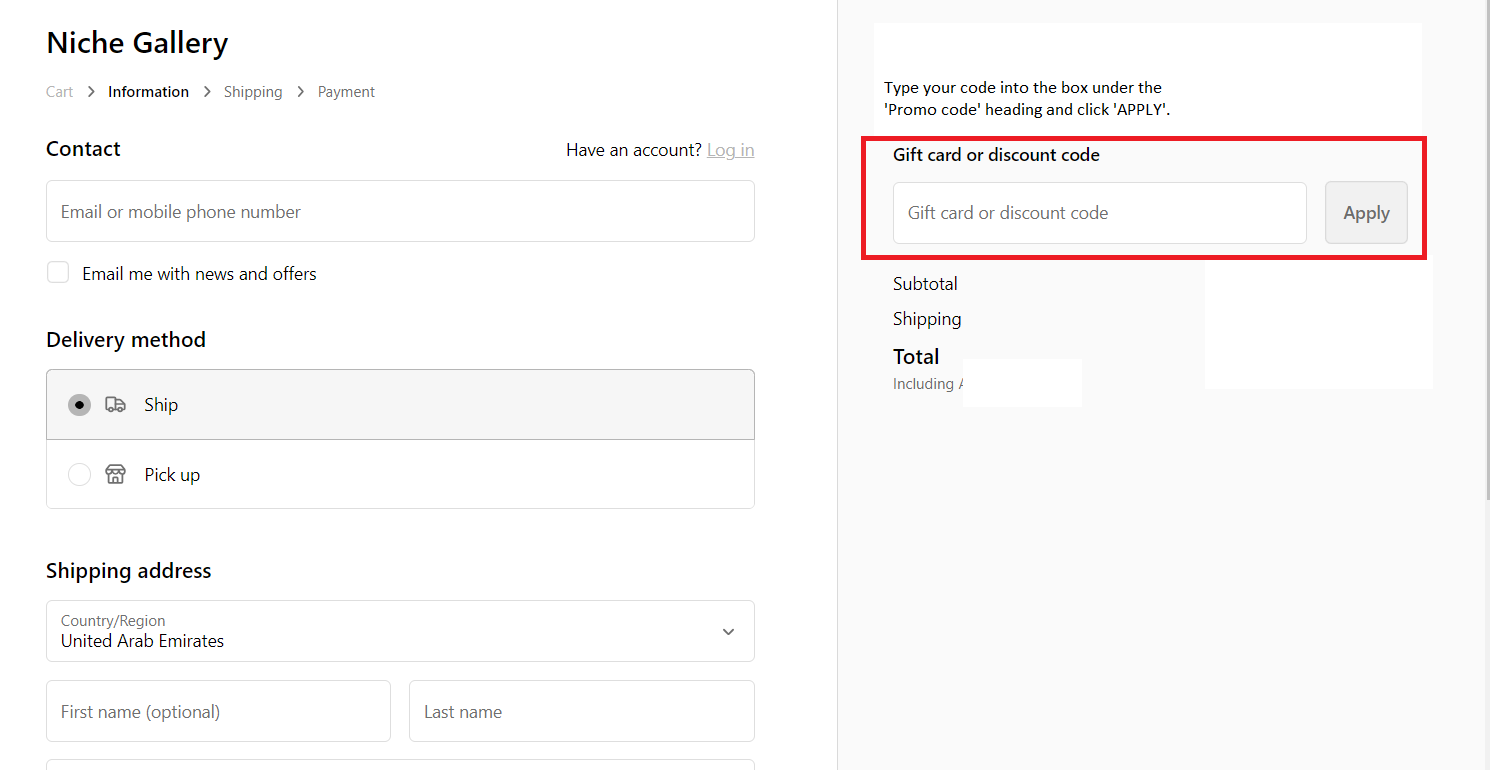Focus the Gift card or discount code field
Viewport: 1490px width, 770px height.
(x=1100, y=212)
